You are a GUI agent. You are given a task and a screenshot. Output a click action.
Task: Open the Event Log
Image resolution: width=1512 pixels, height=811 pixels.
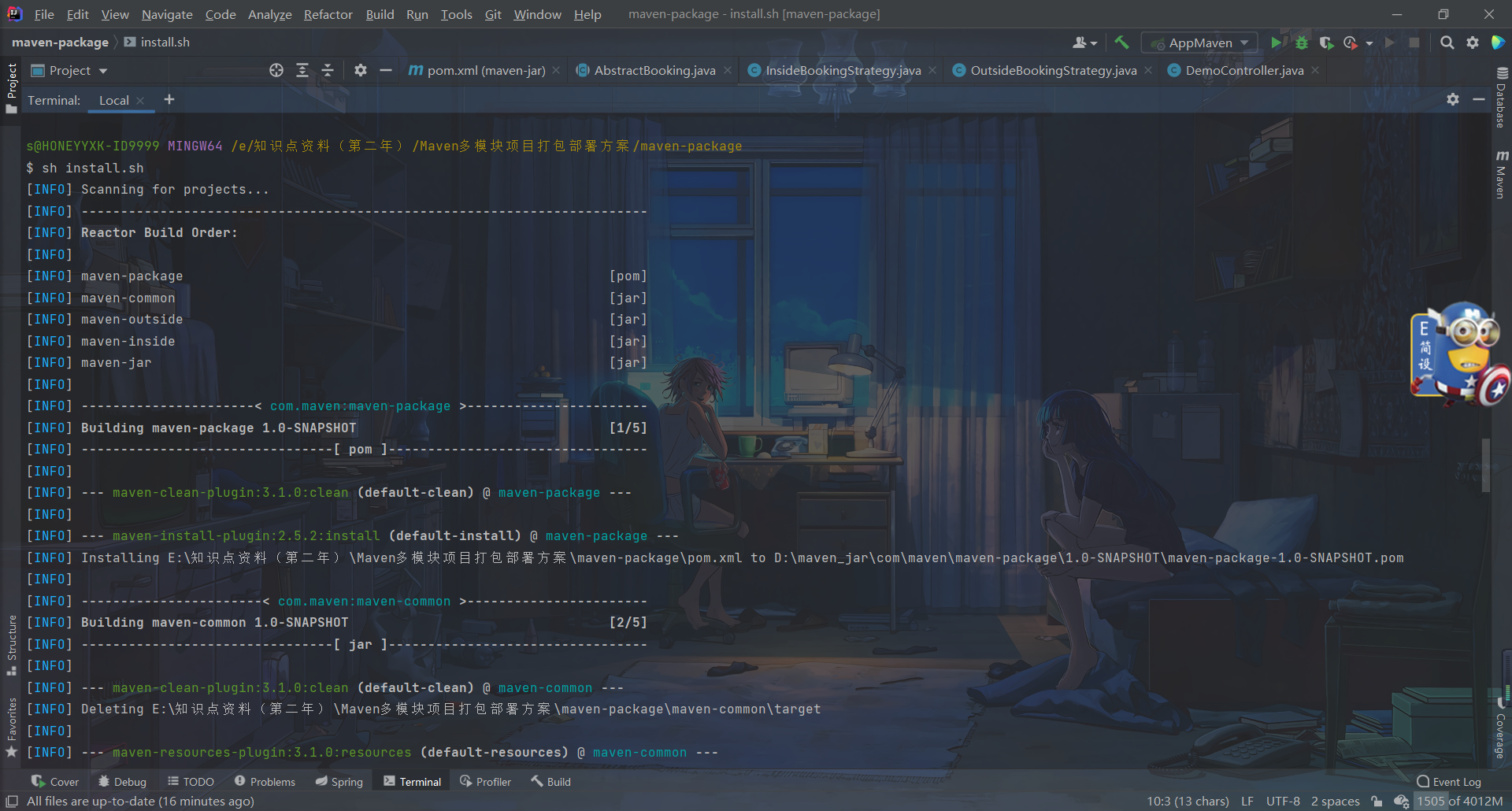(x=1449, y=781)
